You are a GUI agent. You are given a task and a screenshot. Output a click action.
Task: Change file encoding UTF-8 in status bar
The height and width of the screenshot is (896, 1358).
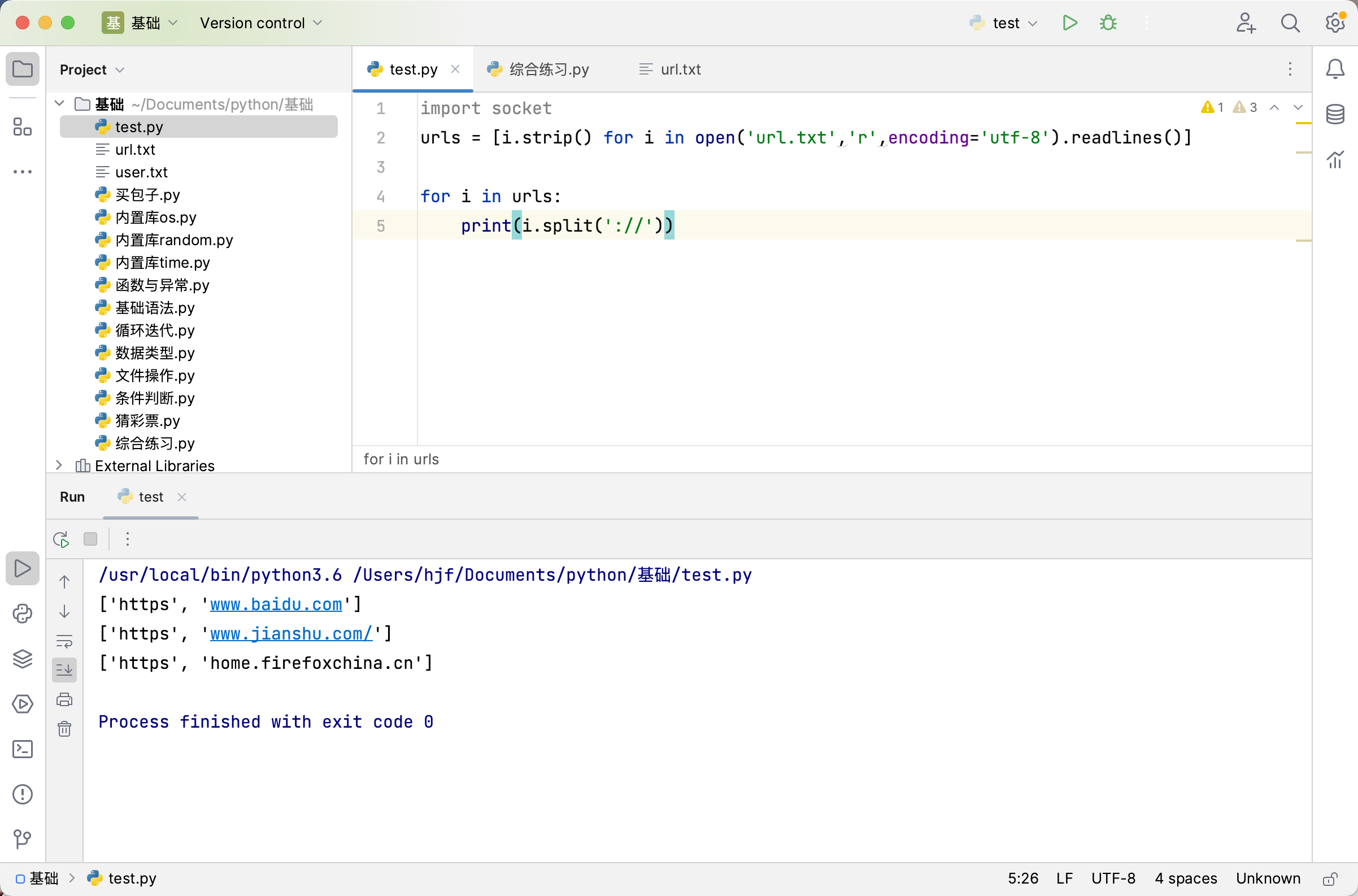coord(1113,878)
